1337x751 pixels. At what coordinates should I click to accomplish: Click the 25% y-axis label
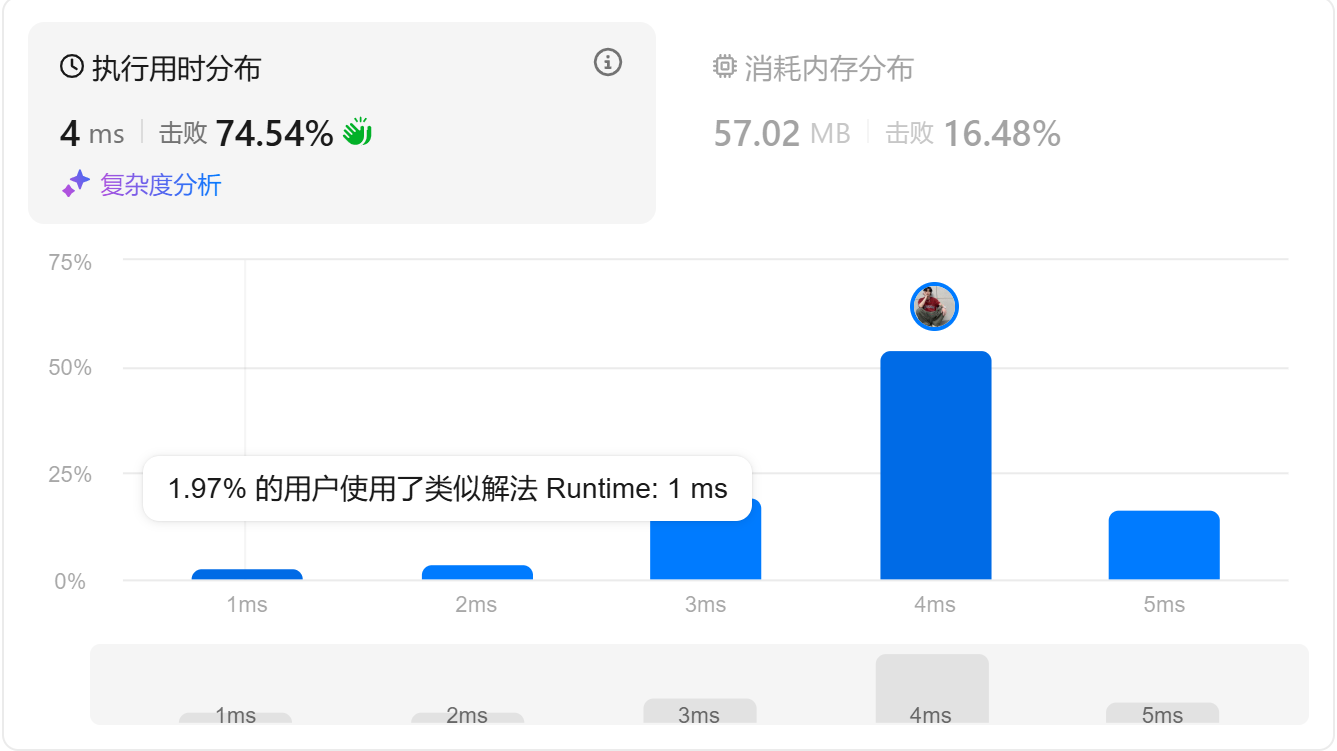(x=70, y=474)
